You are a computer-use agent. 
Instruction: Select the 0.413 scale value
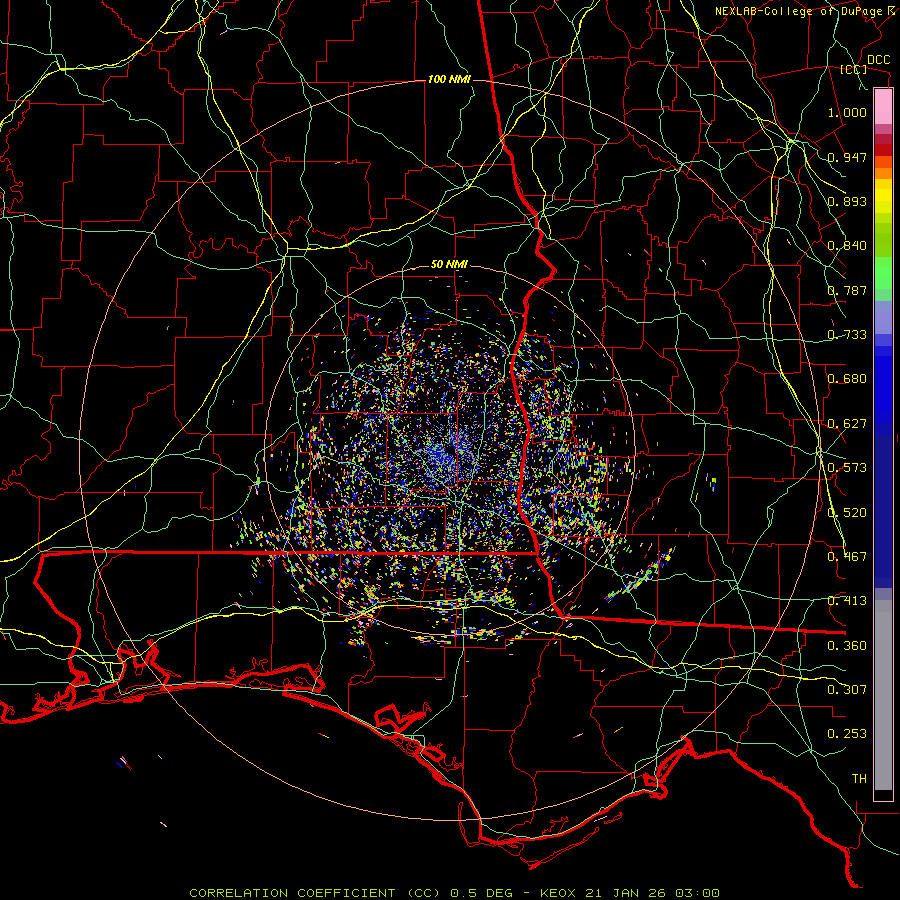coord(847,601)
